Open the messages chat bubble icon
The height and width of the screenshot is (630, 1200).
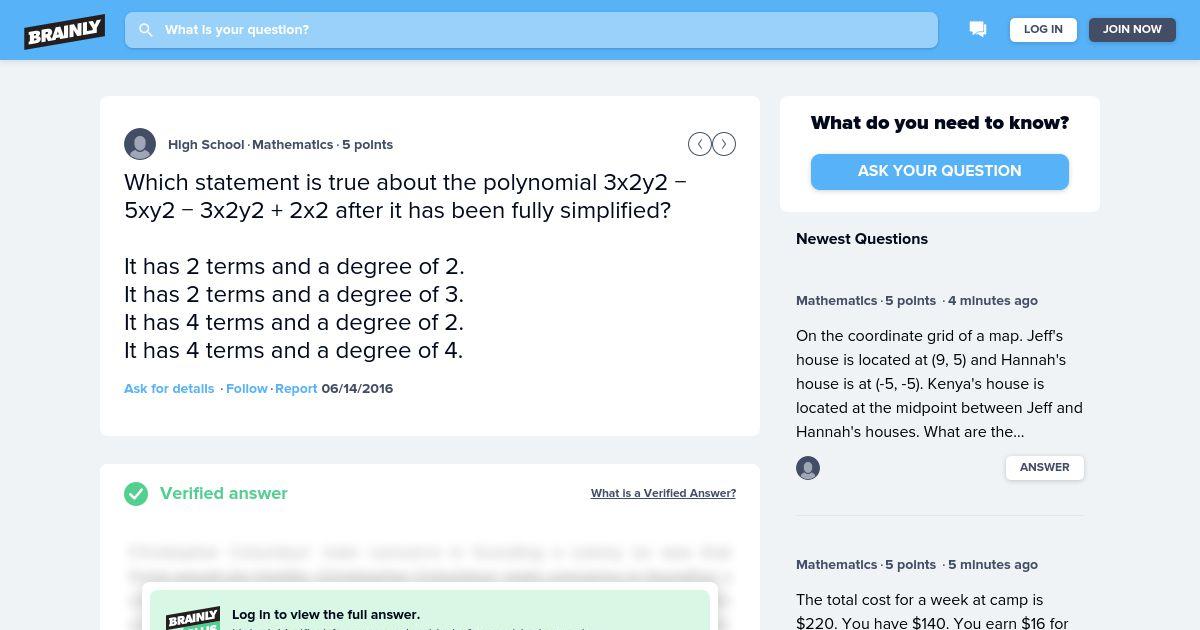coord(978,30)
